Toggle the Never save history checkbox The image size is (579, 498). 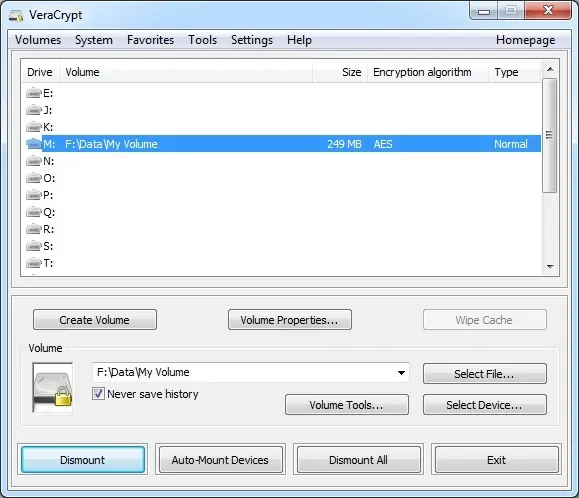click(x=98, y=394)
